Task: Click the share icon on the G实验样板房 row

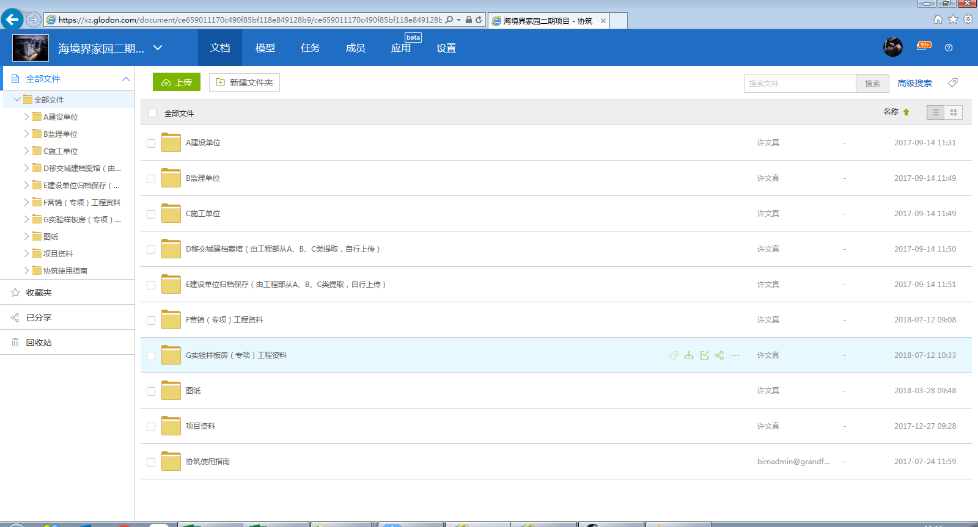Action: (x=719, y=355)
